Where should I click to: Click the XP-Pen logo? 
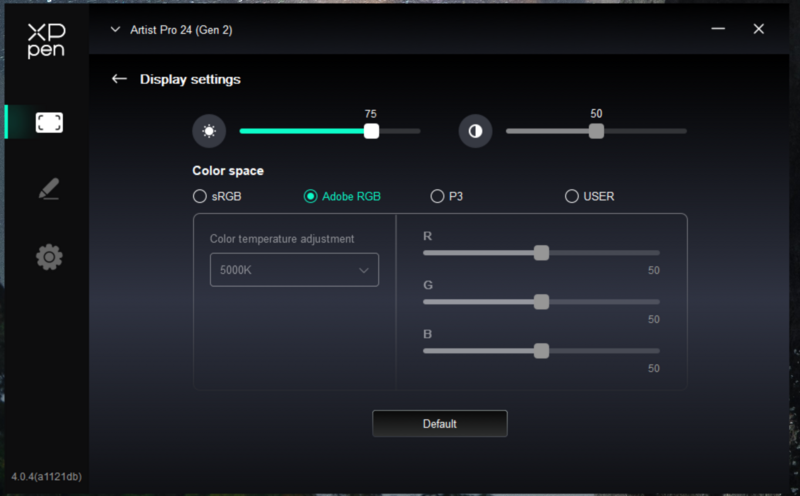point(46,41)
